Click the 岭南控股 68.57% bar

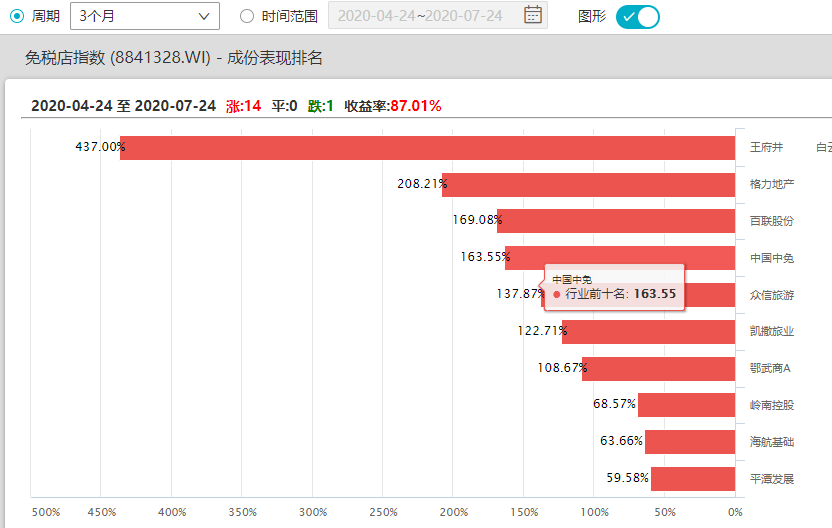click(x=686, y=405)
